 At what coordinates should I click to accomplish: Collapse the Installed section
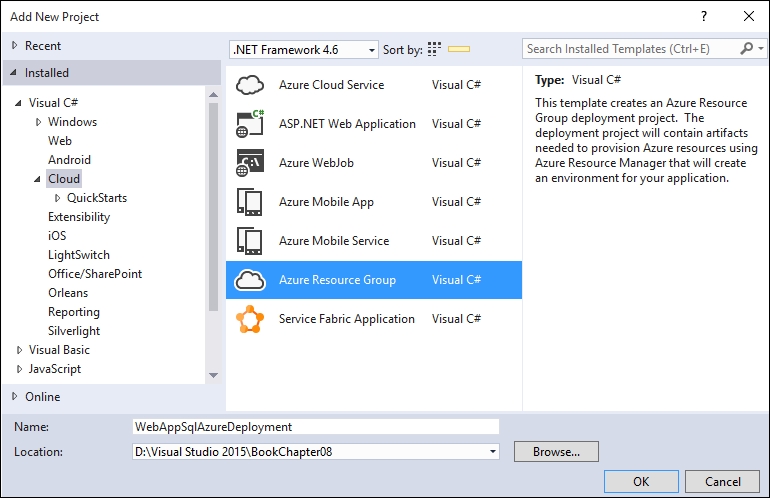point(14,72)
